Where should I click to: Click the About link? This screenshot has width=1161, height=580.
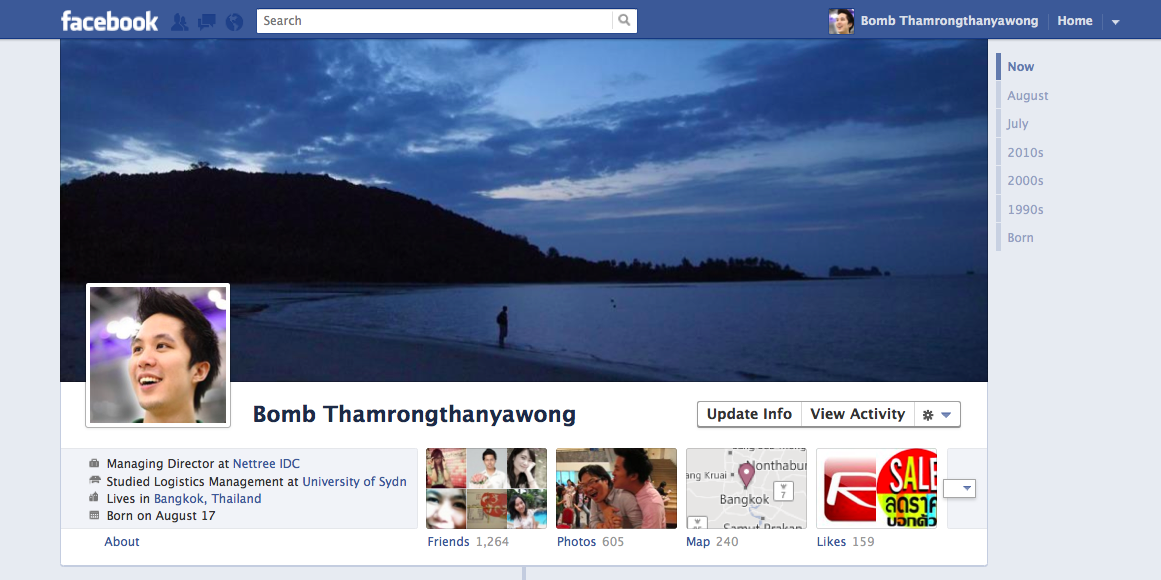tap(121, 541)
